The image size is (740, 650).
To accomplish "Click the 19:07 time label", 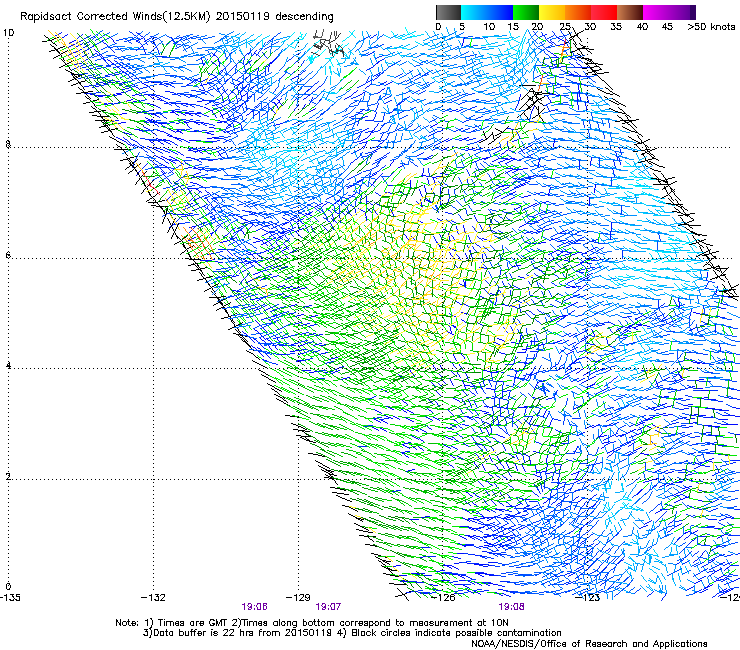I will click(x=328, y=607).
